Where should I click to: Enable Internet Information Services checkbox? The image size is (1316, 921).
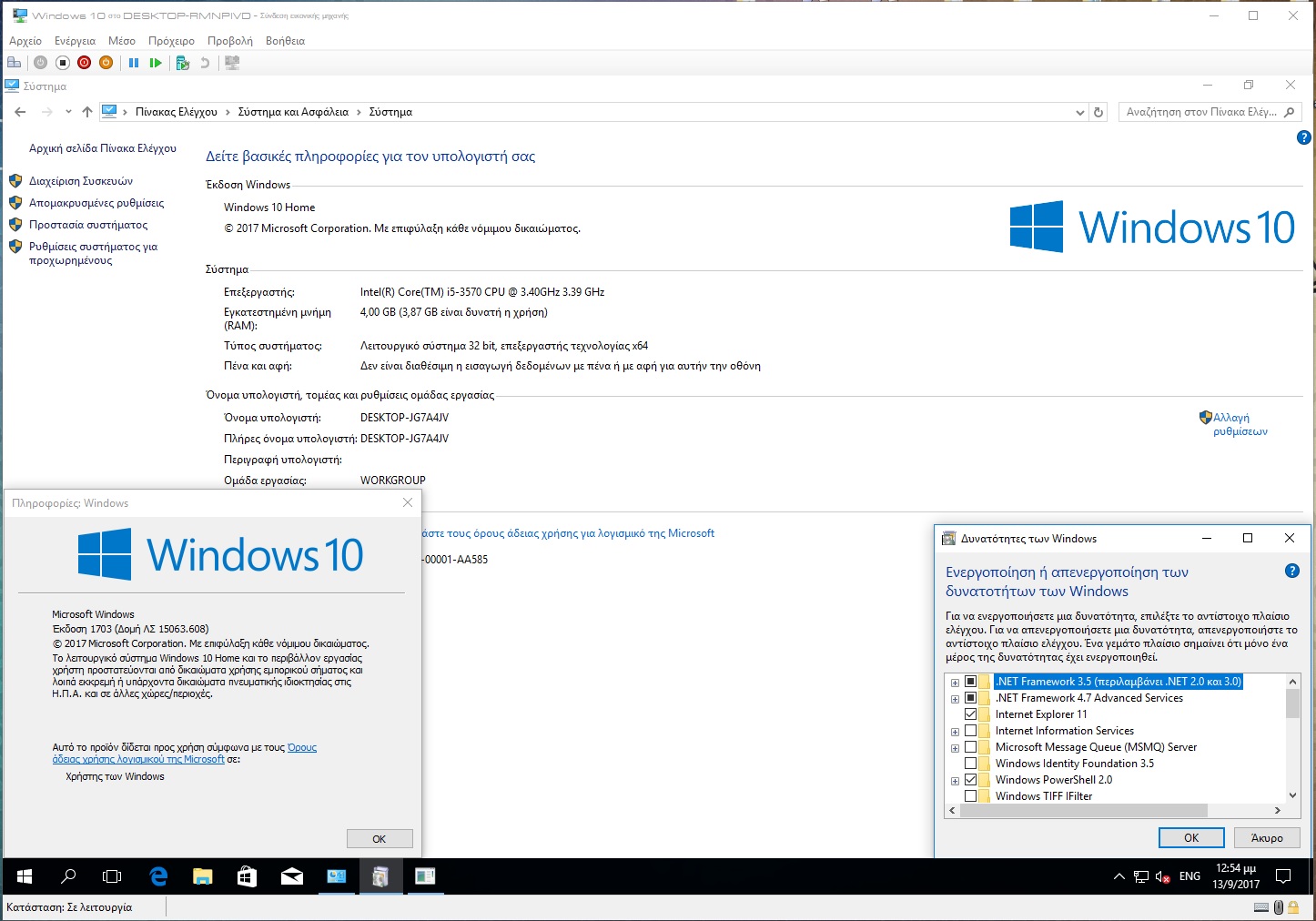pyautogui.click(x=970, y=731)
